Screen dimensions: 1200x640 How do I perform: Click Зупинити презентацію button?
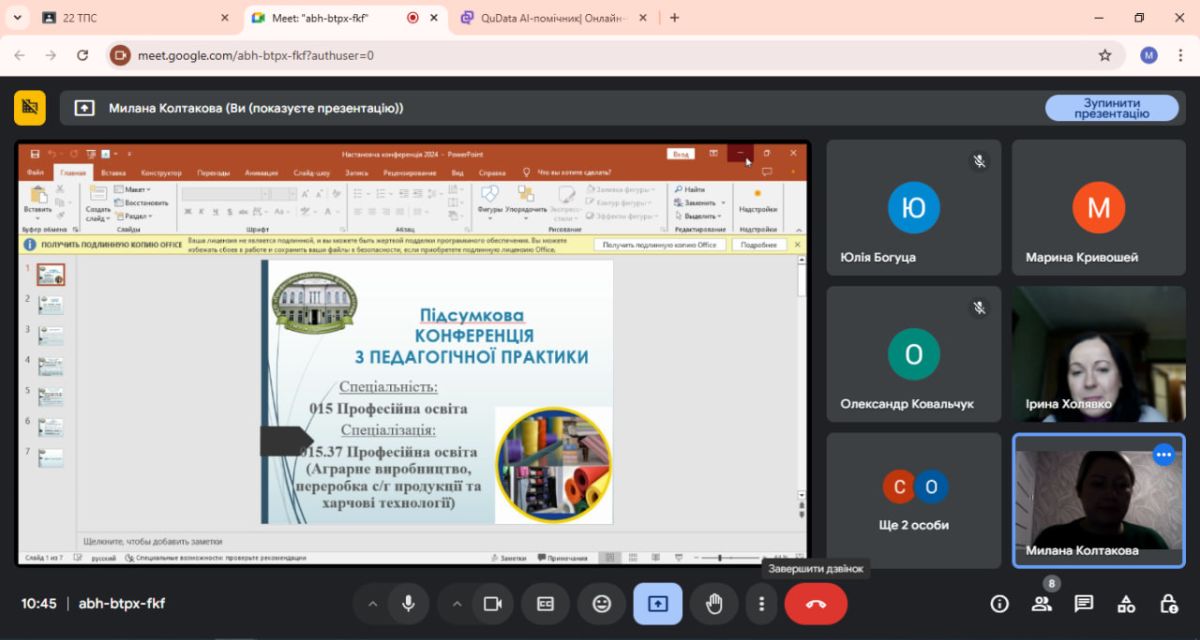coord(1112,108)
